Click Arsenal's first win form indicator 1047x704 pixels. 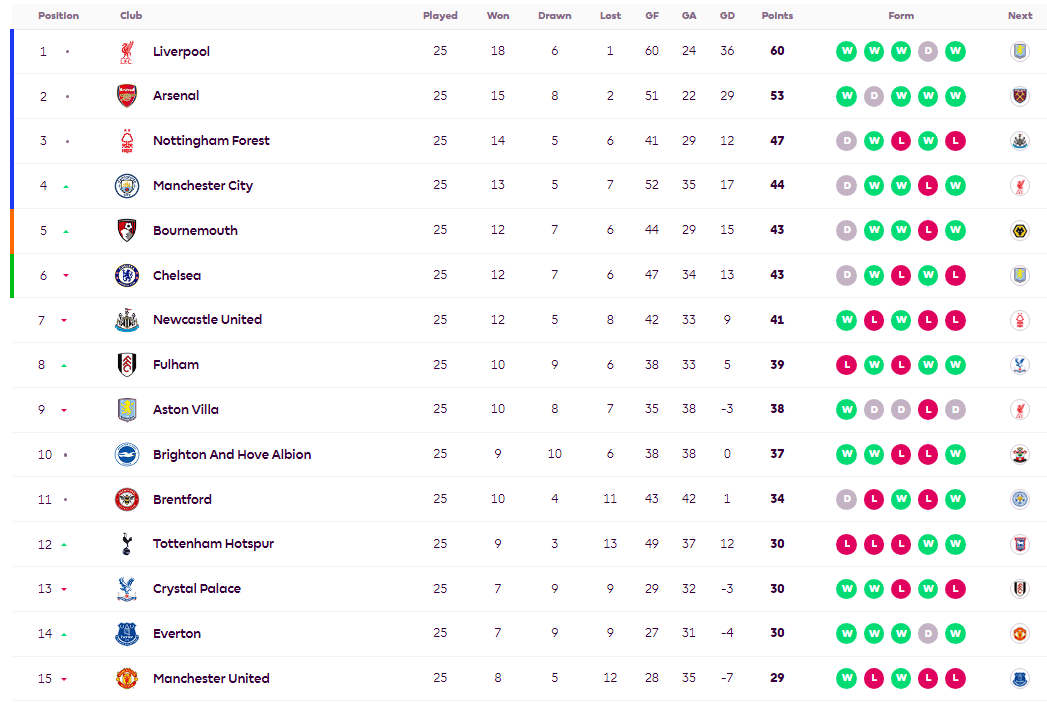[847, 96]
